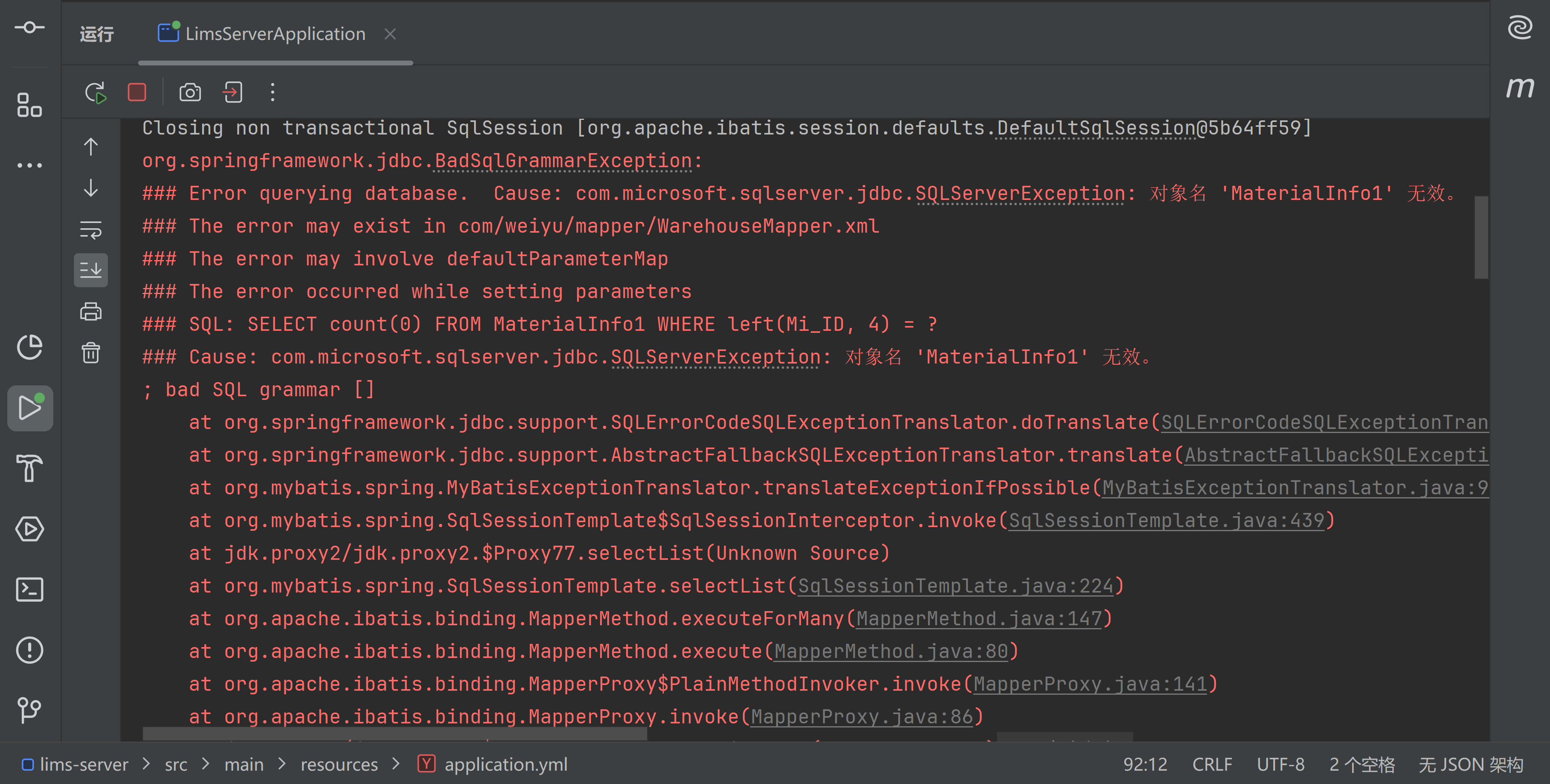Open more run toolbar options menu
The height and width of the screenshot is (784, 1550).
[x=273, y=92]
